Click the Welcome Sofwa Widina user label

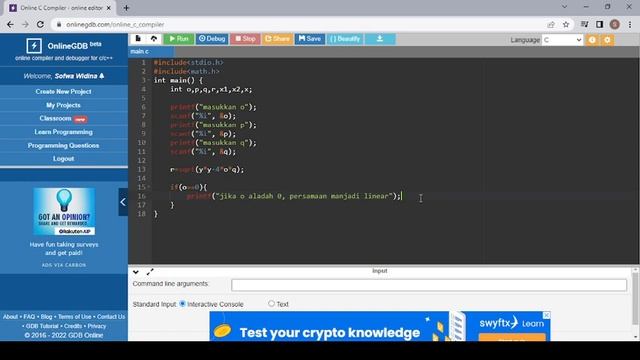pos(64,76)
